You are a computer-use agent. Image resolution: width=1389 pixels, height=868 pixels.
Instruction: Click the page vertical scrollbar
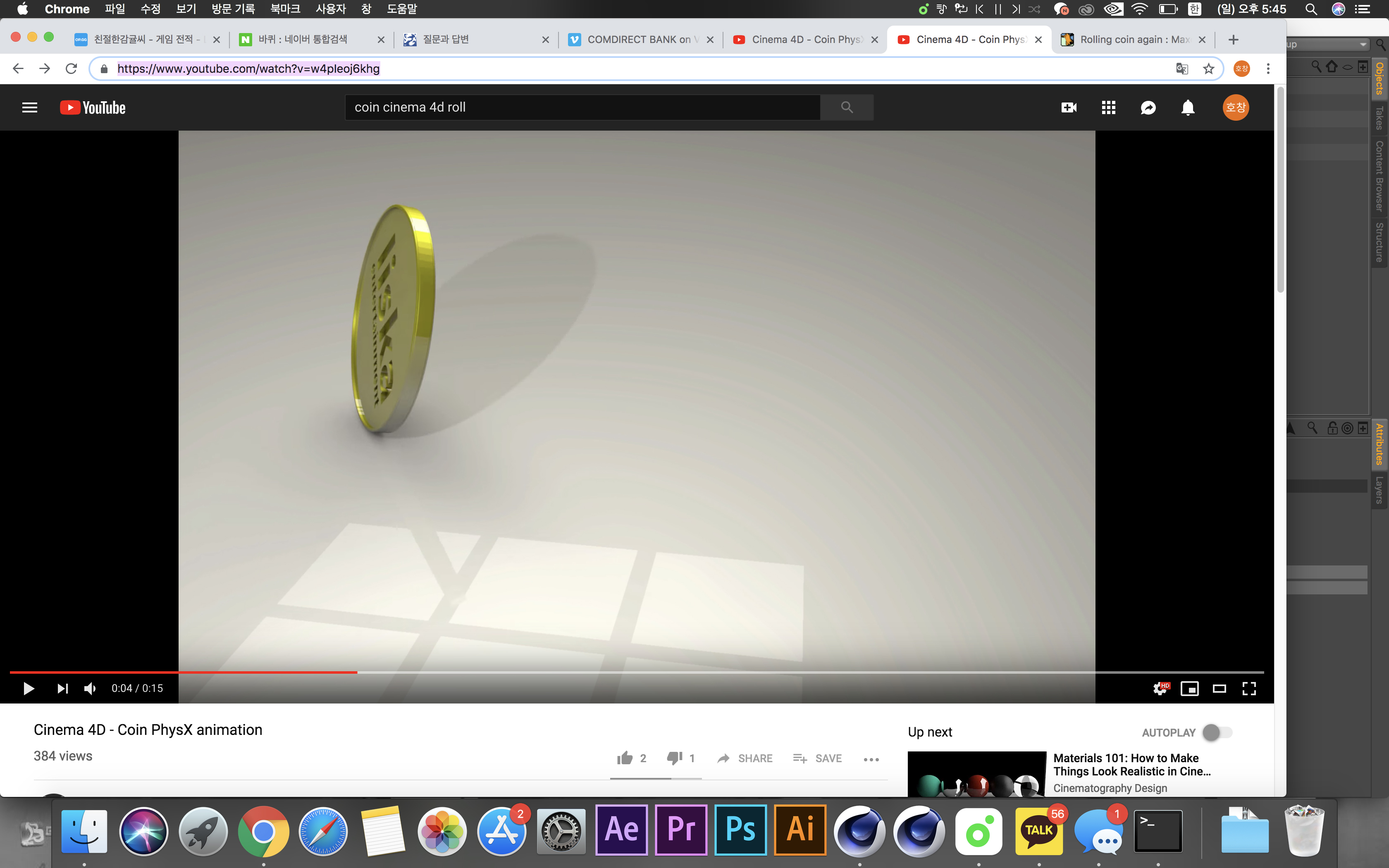coord(1280,189)
